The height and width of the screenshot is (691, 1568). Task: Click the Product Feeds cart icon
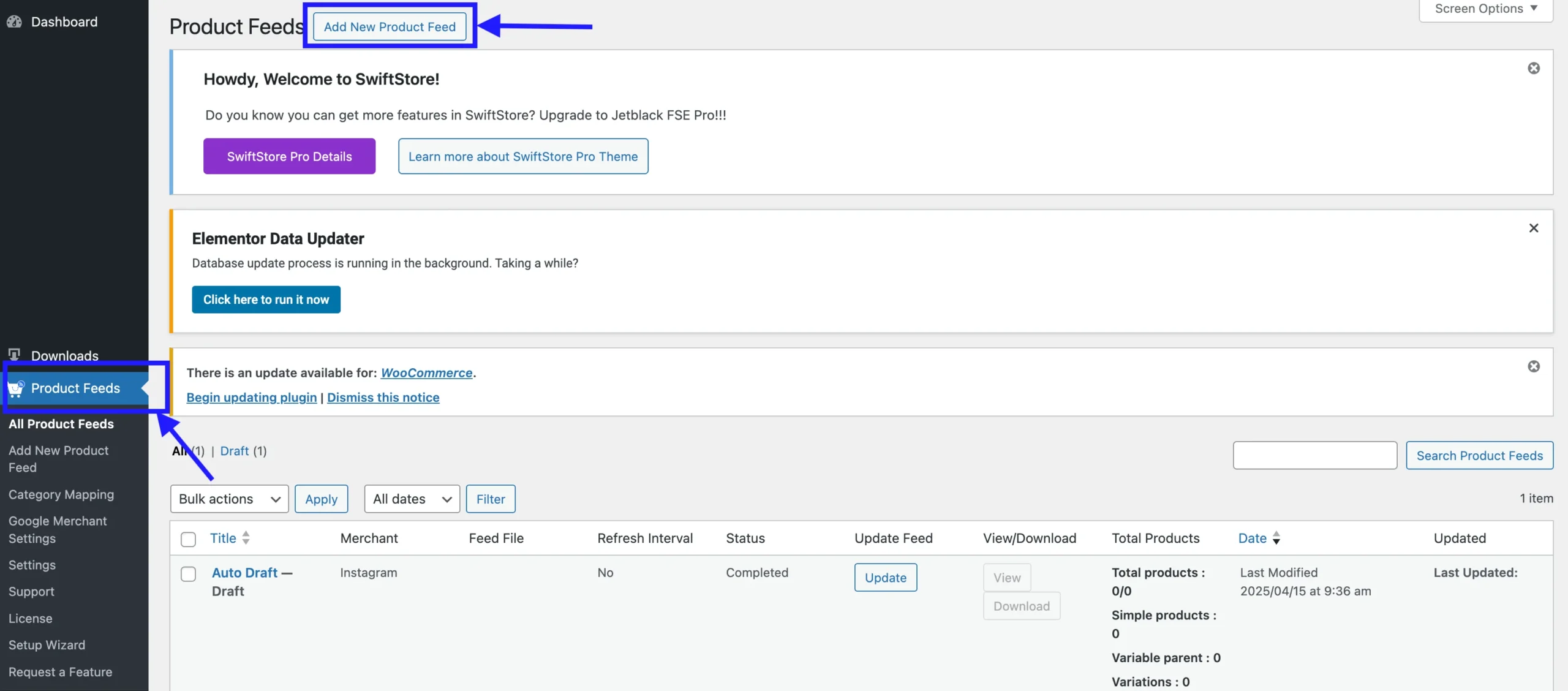[16, 388]
